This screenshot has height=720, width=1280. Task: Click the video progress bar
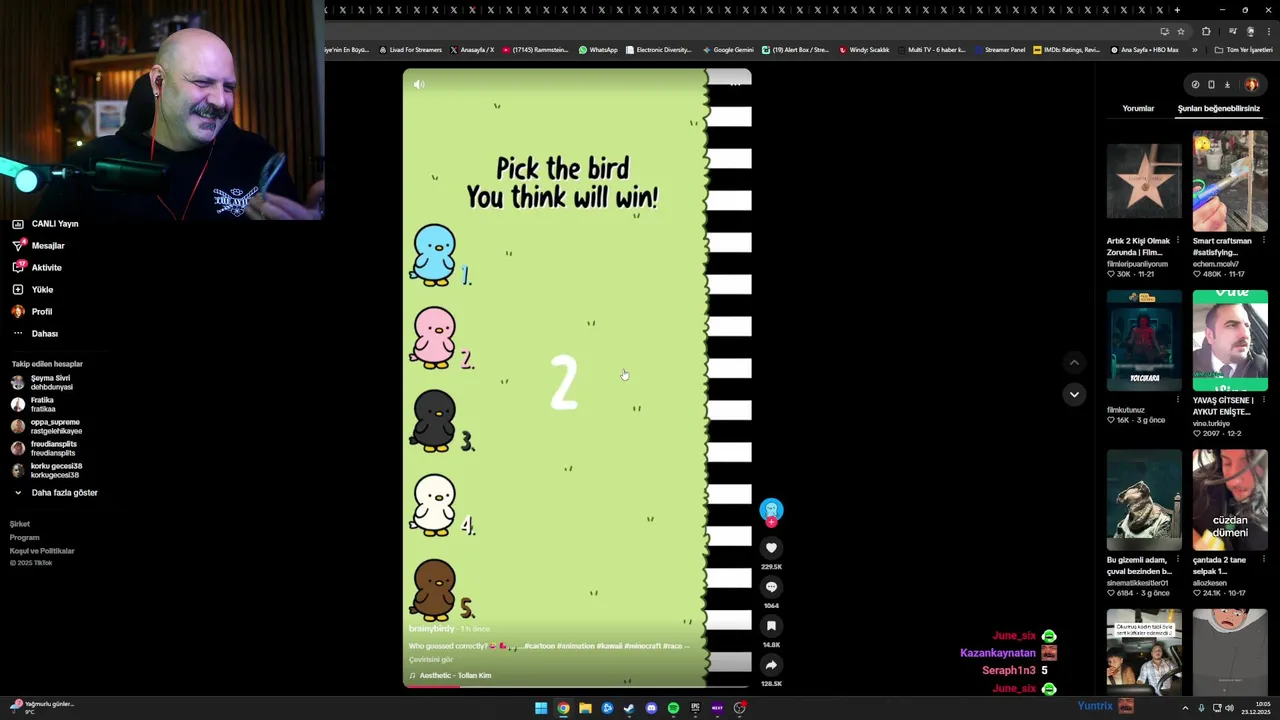click(577, 686)
